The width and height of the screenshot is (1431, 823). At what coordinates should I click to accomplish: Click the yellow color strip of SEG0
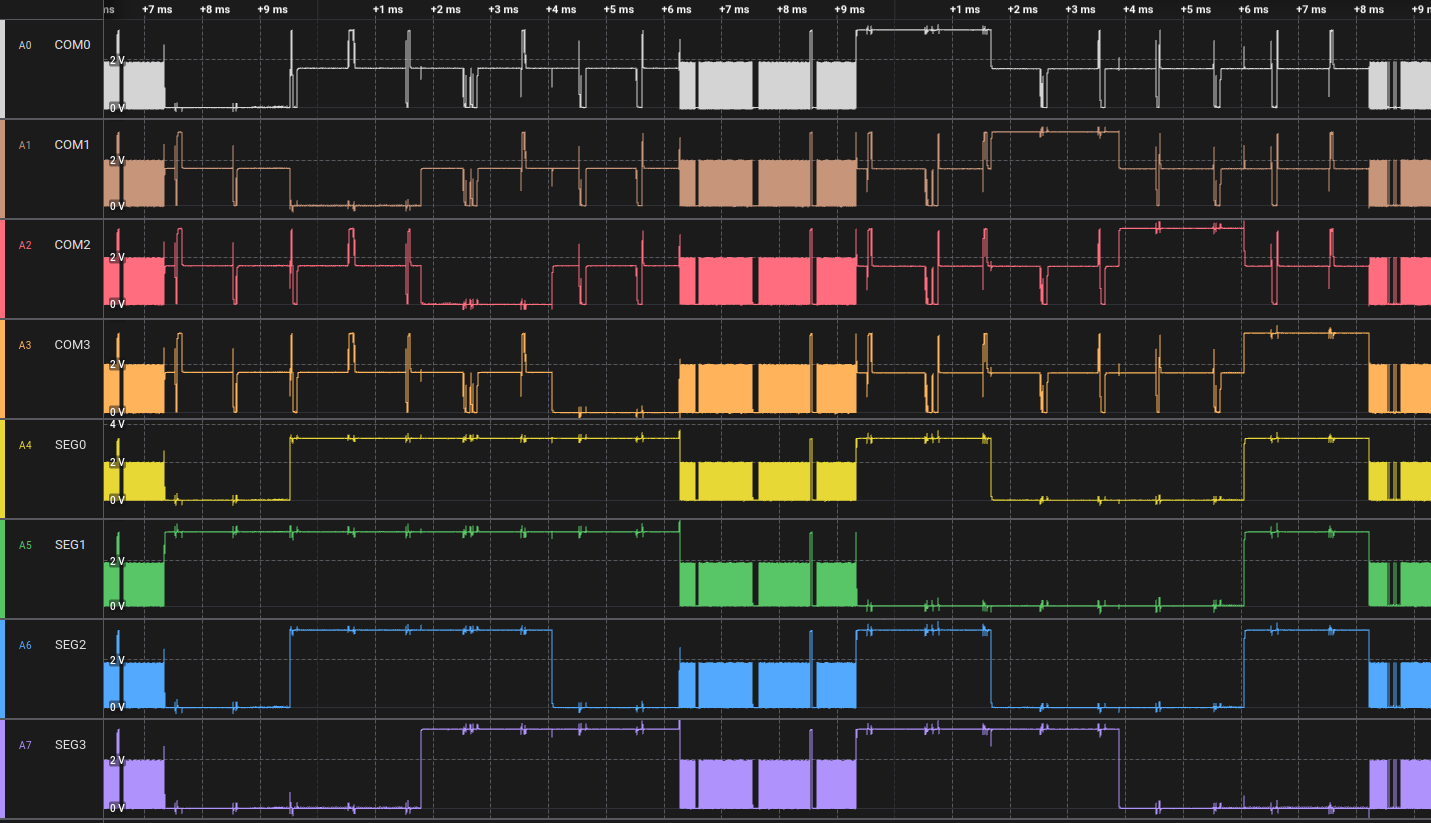(3, 468)
